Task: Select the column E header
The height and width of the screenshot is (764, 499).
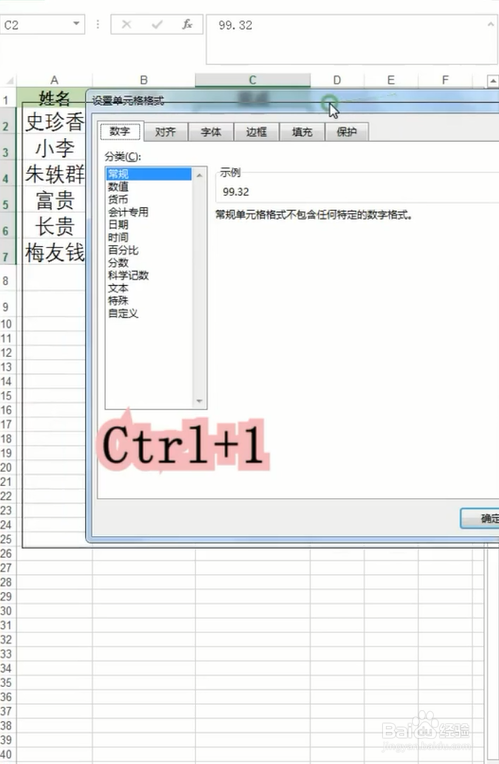Action: pos(391,80)
